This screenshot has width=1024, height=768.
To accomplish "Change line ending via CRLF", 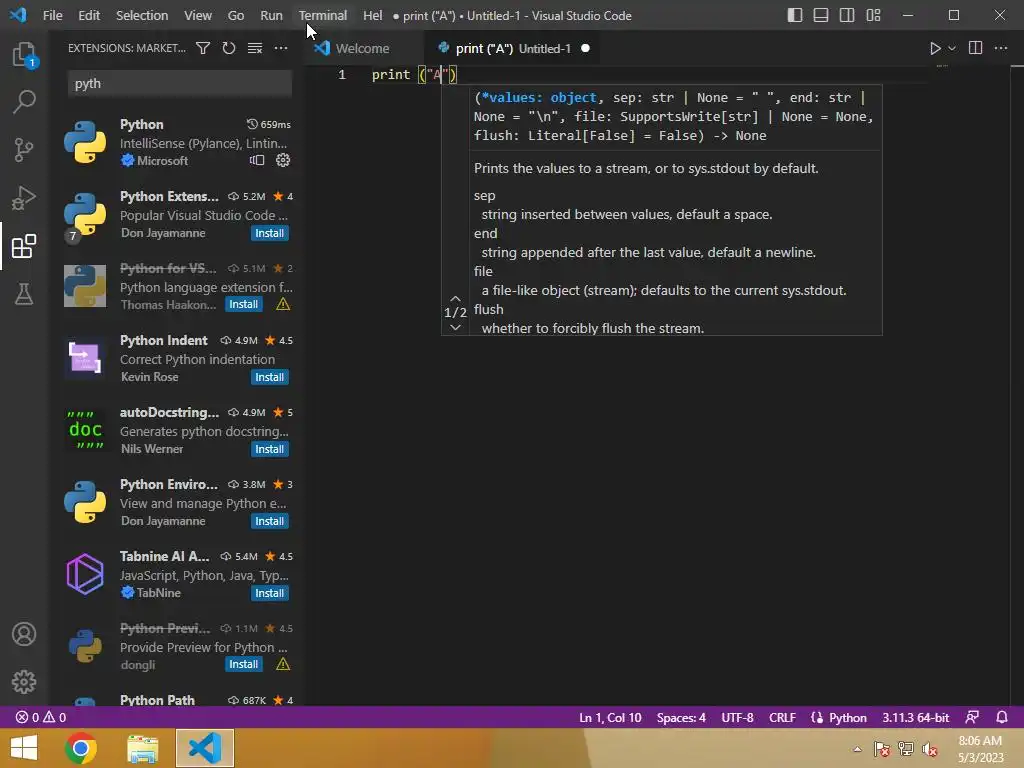I will click(782, 717).
